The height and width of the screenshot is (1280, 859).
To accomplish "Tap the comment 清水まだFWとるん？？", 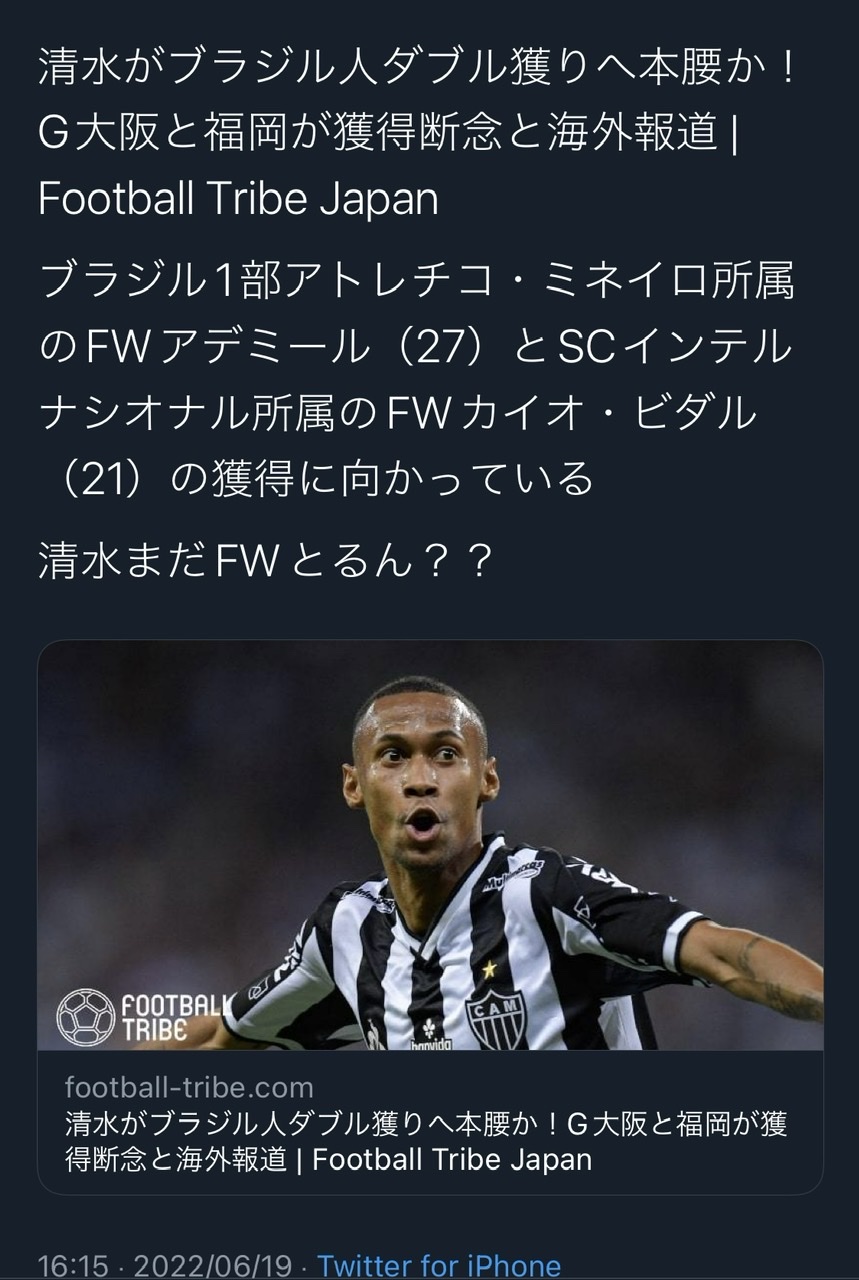I will pos(267,561).
